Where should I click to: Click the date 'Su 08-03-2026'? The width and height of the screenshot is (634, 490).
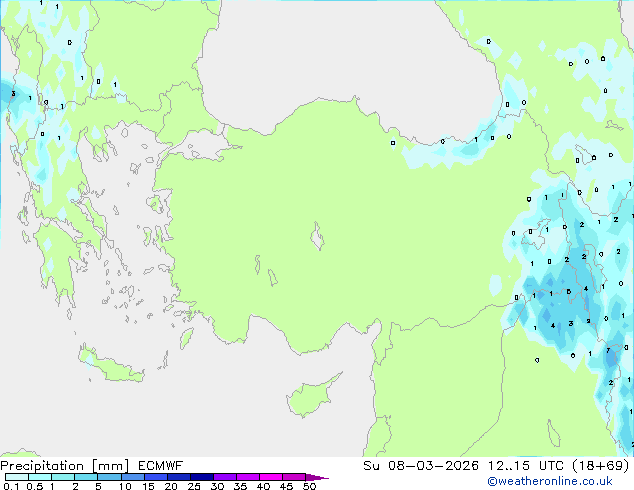tap(421, 466)
